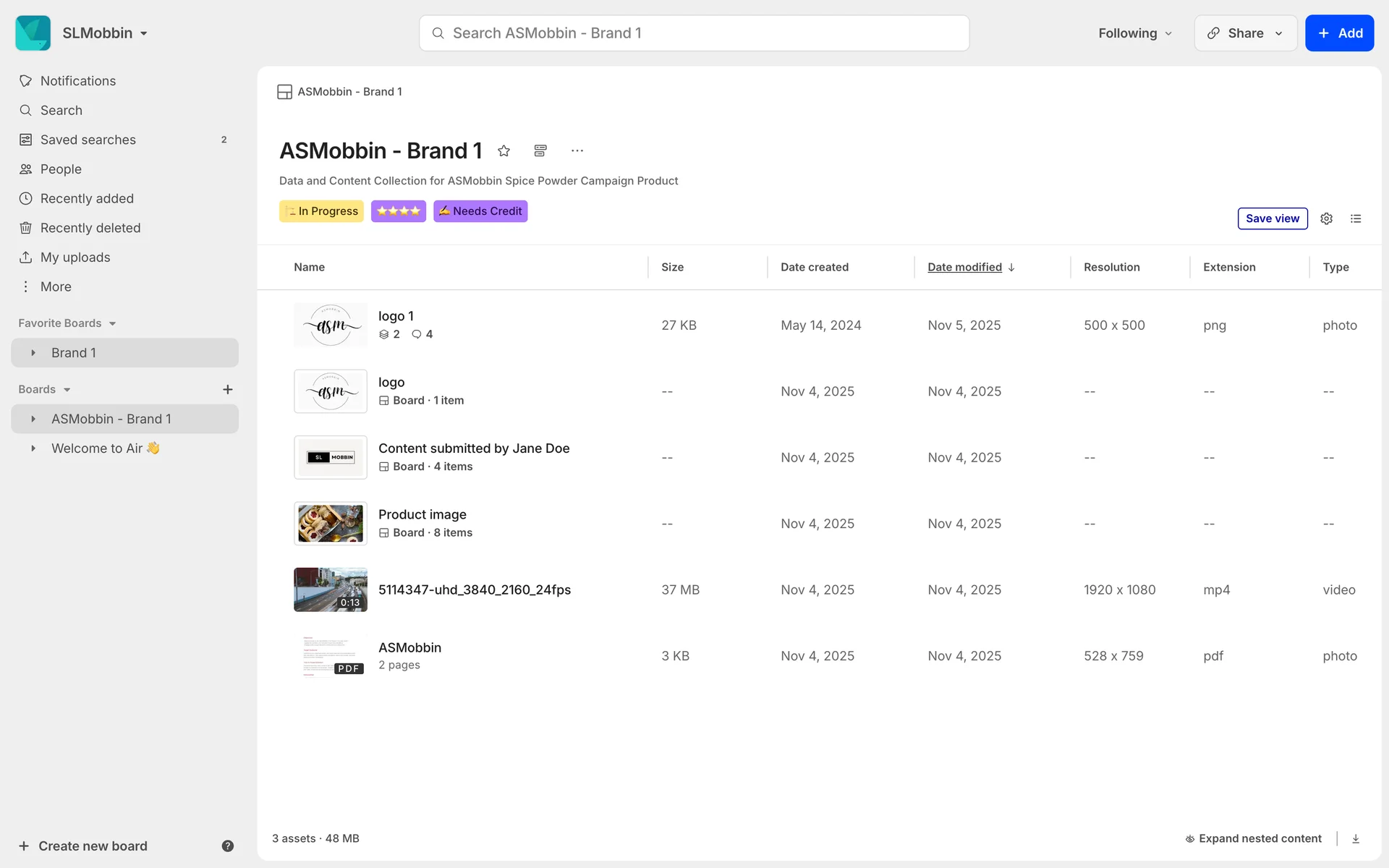Add a new board with plus icon
Image resolution: width=1389 pixels, height=868 pixels.
click(x=227, y=389)
